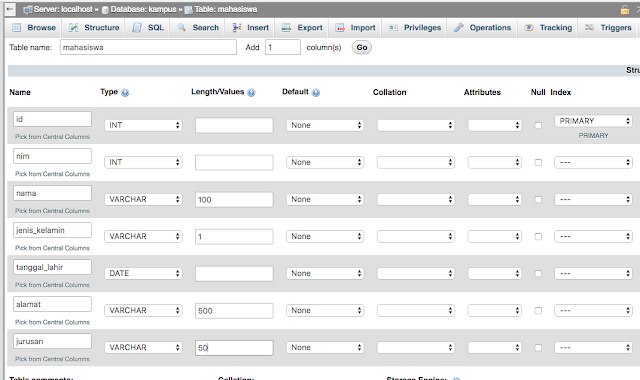
Task: Click the nim name input field
Action: tap(52, 156)
